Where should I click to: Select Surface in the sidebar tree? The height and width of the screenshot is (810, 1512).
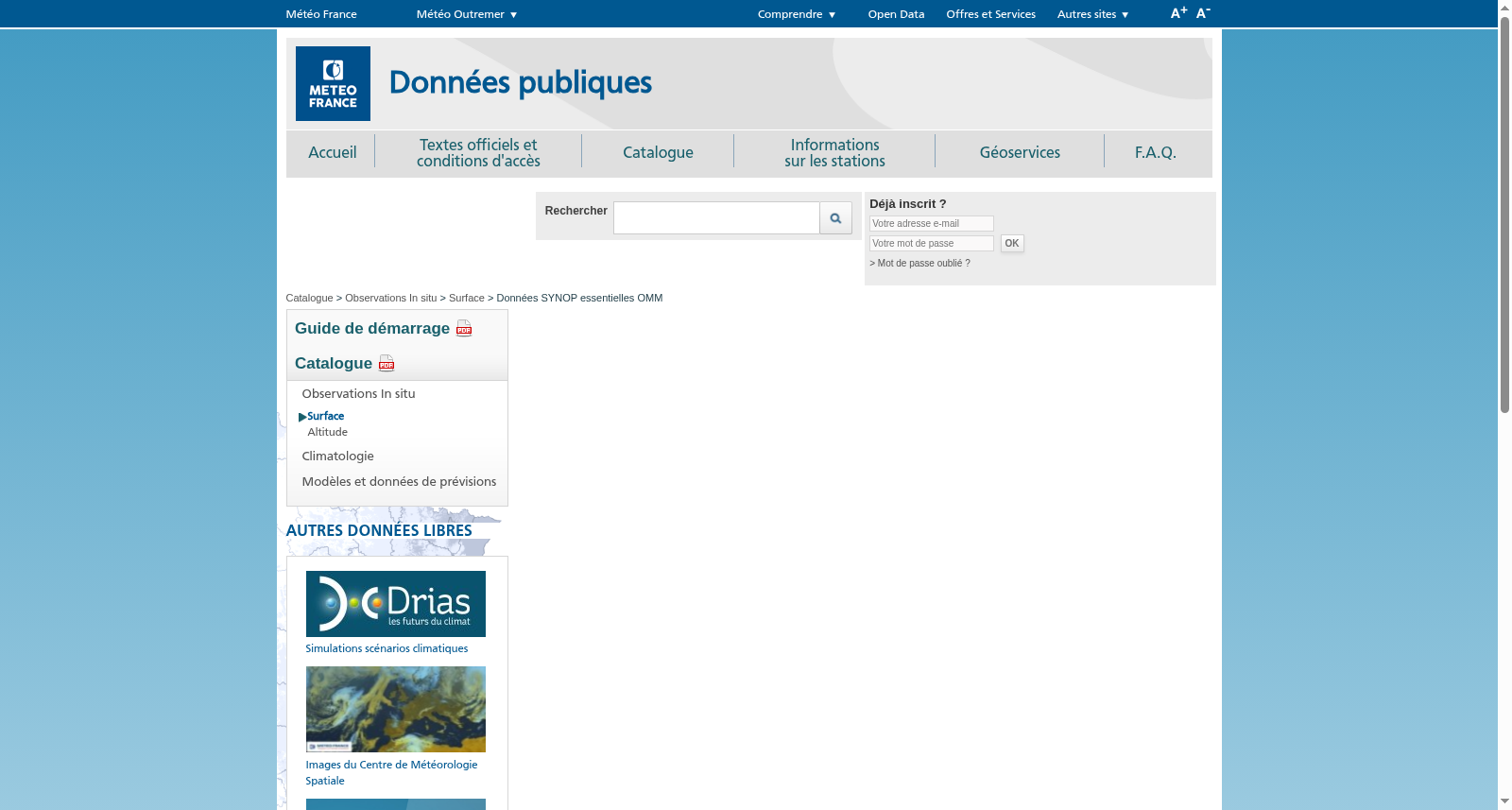point(325,416)
